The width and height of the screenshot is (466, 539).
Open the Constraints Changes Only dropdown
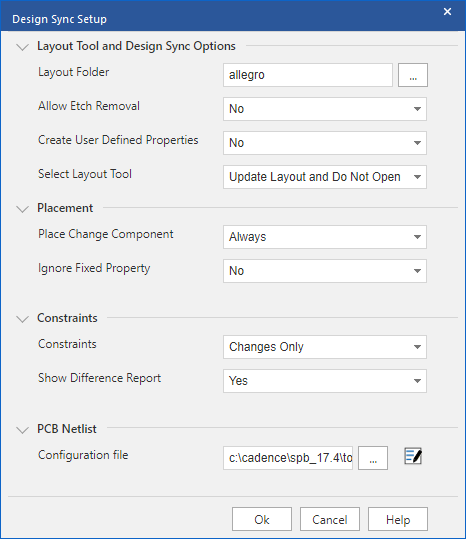pos(325,347)
